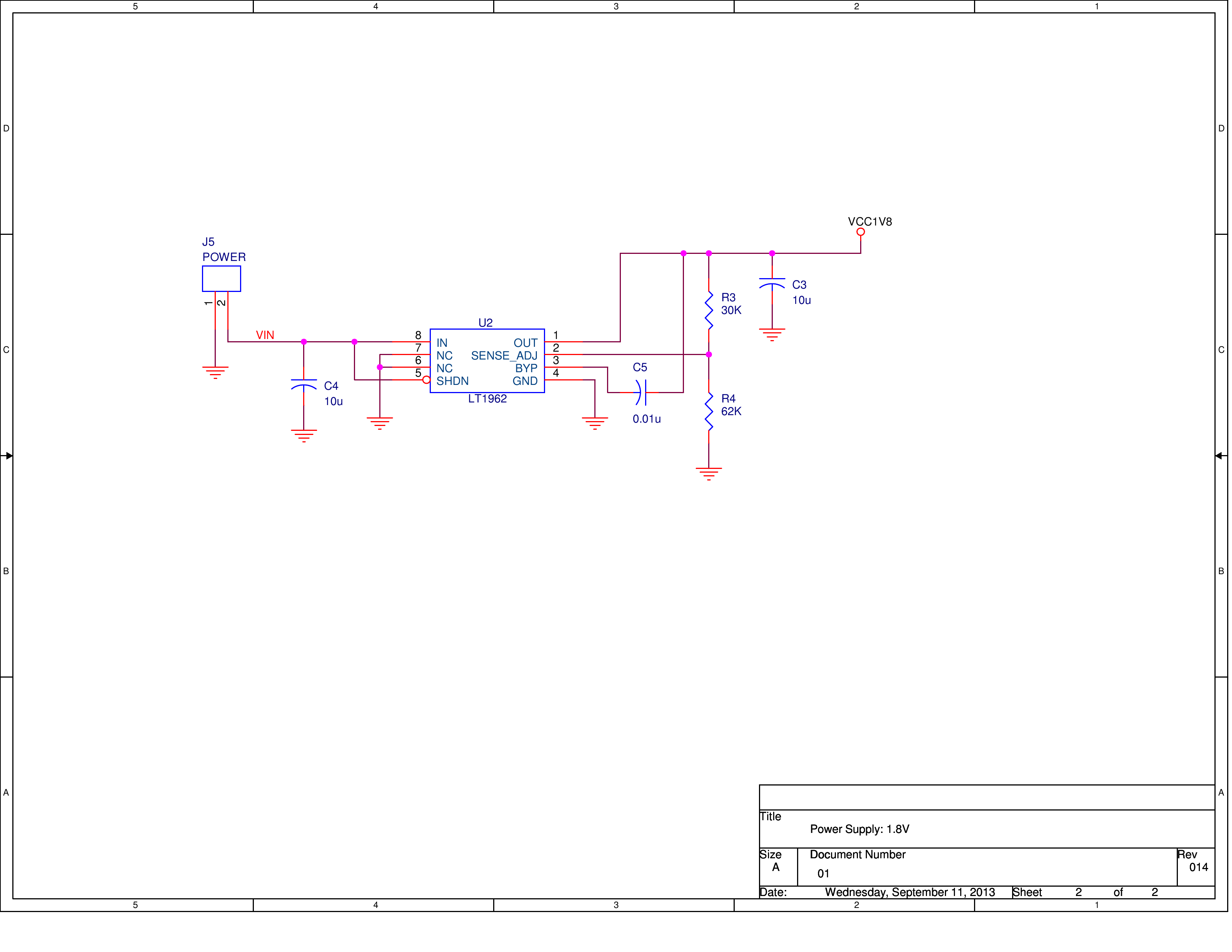
Task: Select the 0.01u value text
Action: pos(647,419)
